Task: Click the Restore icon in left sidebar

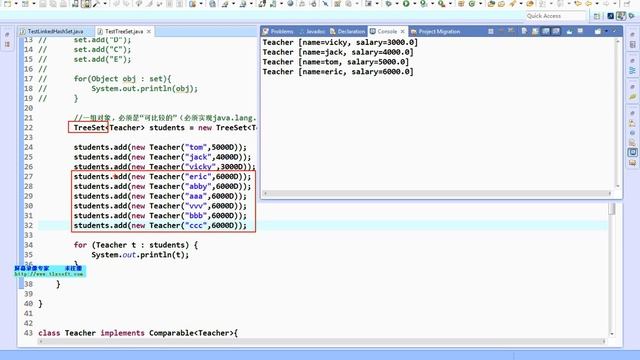Action: [x=7, y=35]
